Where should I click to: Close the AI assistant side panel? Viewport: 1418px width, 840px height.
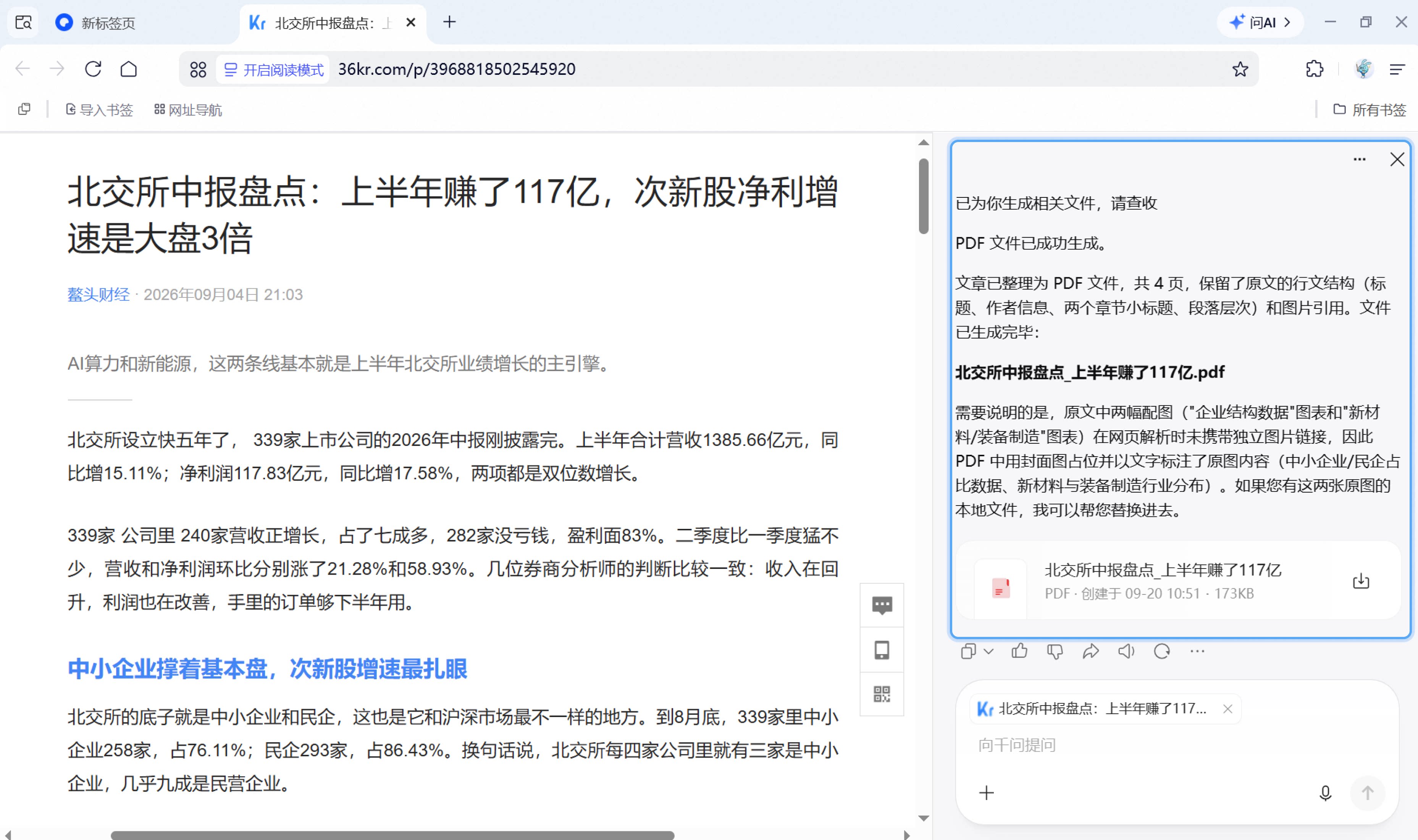pyautogui.click(x=1397, y=160)
